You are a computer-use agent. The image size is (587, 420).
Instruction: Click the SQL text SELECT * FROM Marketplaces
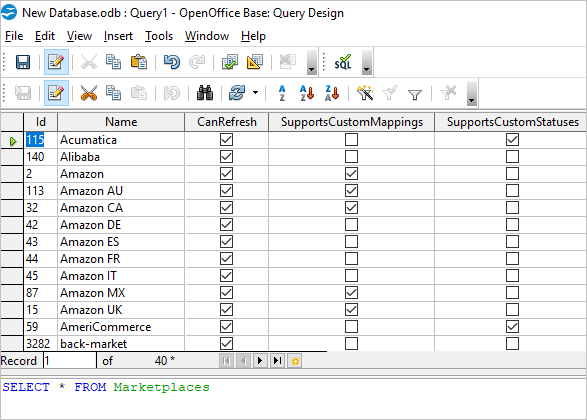(106, 387)
